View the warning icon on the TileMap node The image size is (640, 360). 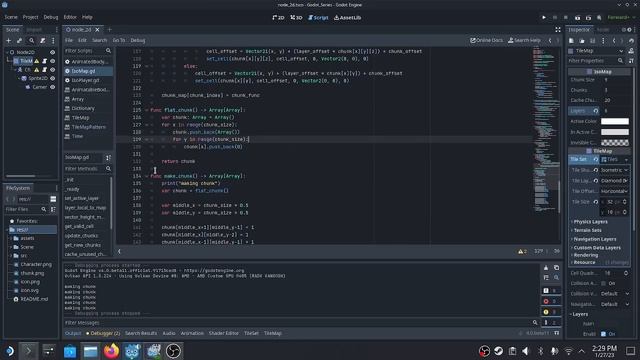37,61
